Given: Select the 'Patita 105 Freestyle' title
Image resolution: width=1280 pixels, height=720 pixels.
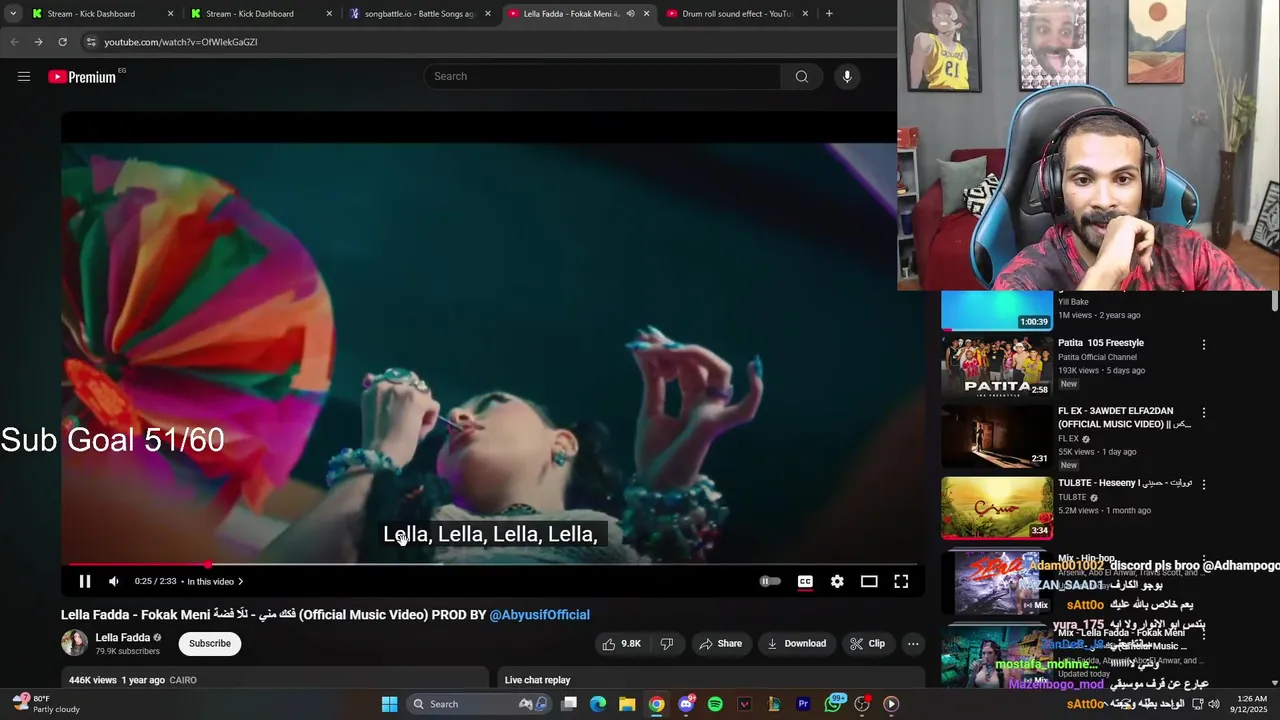Looking at the screenshot, I should coord(1101,343).
